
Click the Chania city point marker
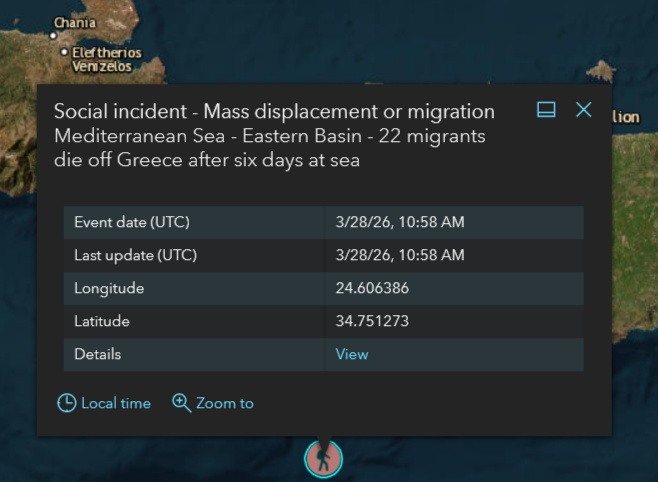click(x=55, y=36)
